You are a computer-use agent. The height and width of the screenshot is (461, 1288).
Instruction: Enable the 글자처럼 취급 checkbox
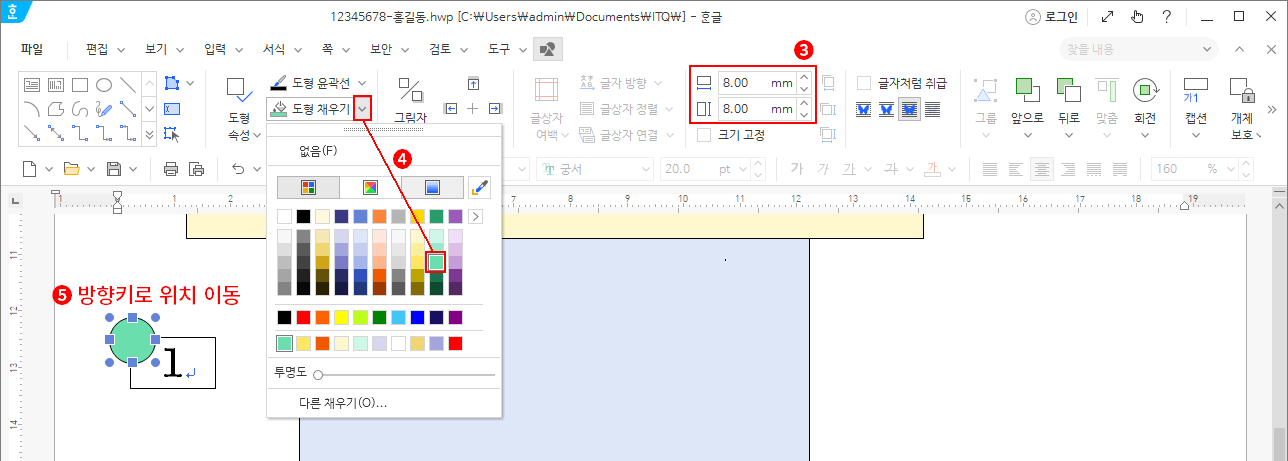[864, 83]
